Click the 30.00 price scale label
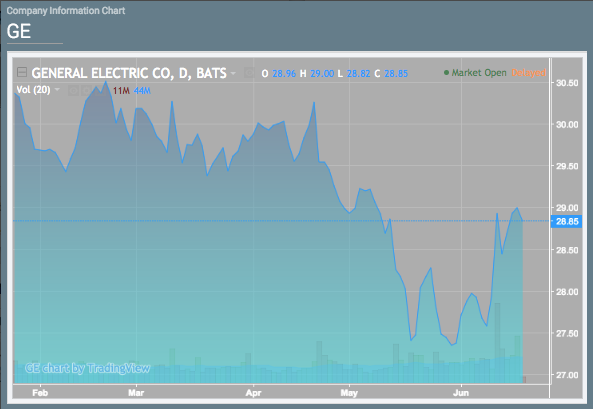 (x=567, y=124)
